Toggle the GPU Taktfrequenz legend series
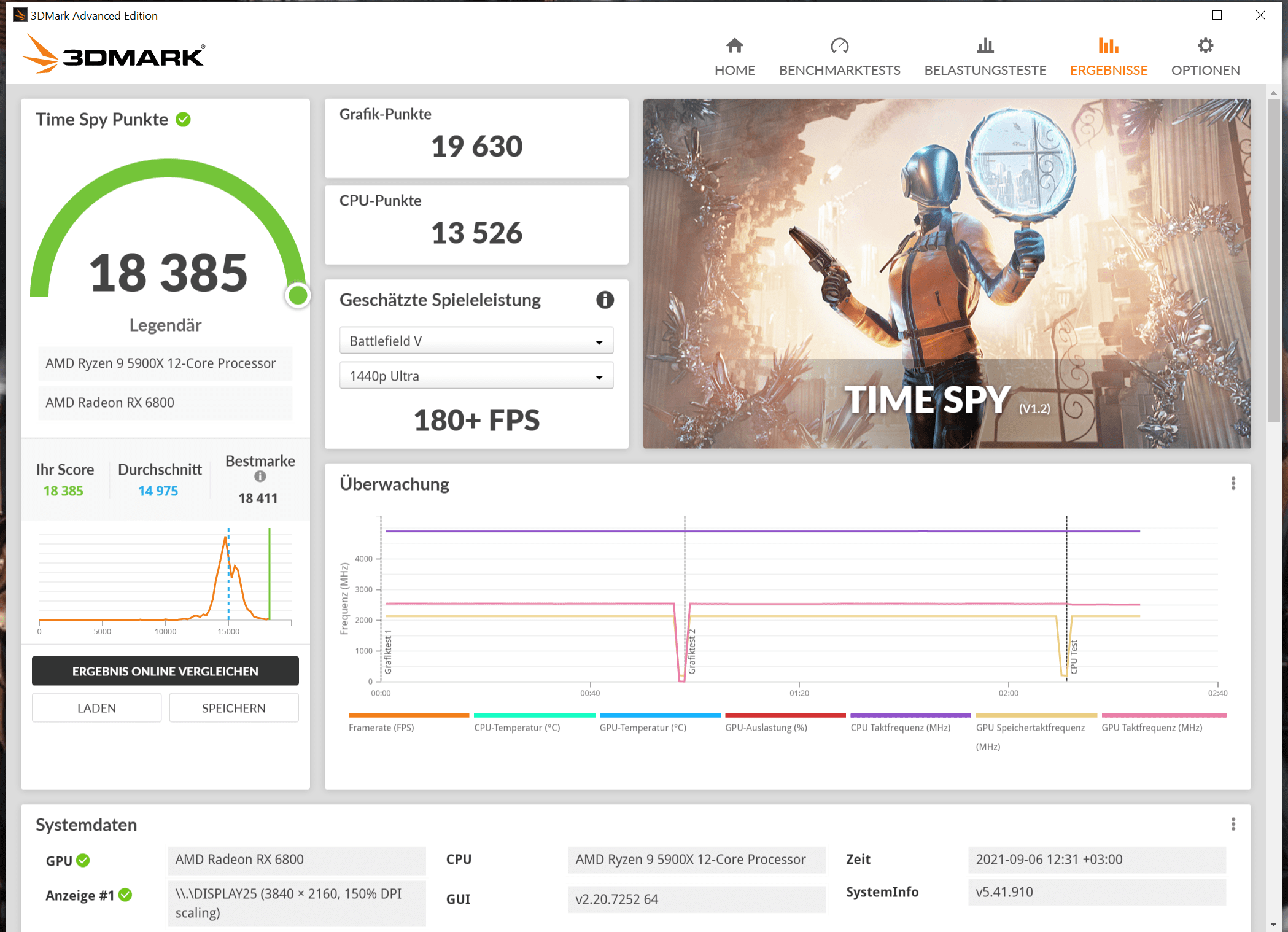The image size is (1288, 932). 1152,728
